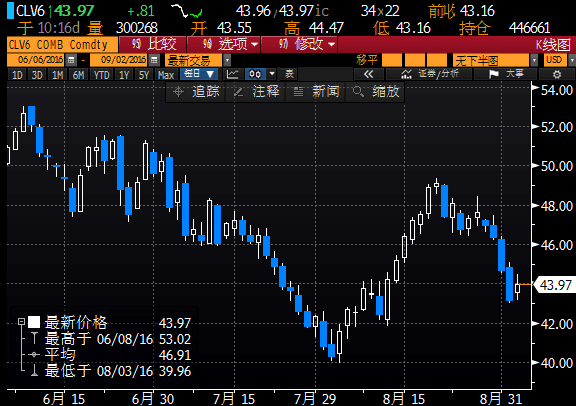This screenshot has height=406, width=576.
Task: Click the settings gear icon
Action: 557,75
